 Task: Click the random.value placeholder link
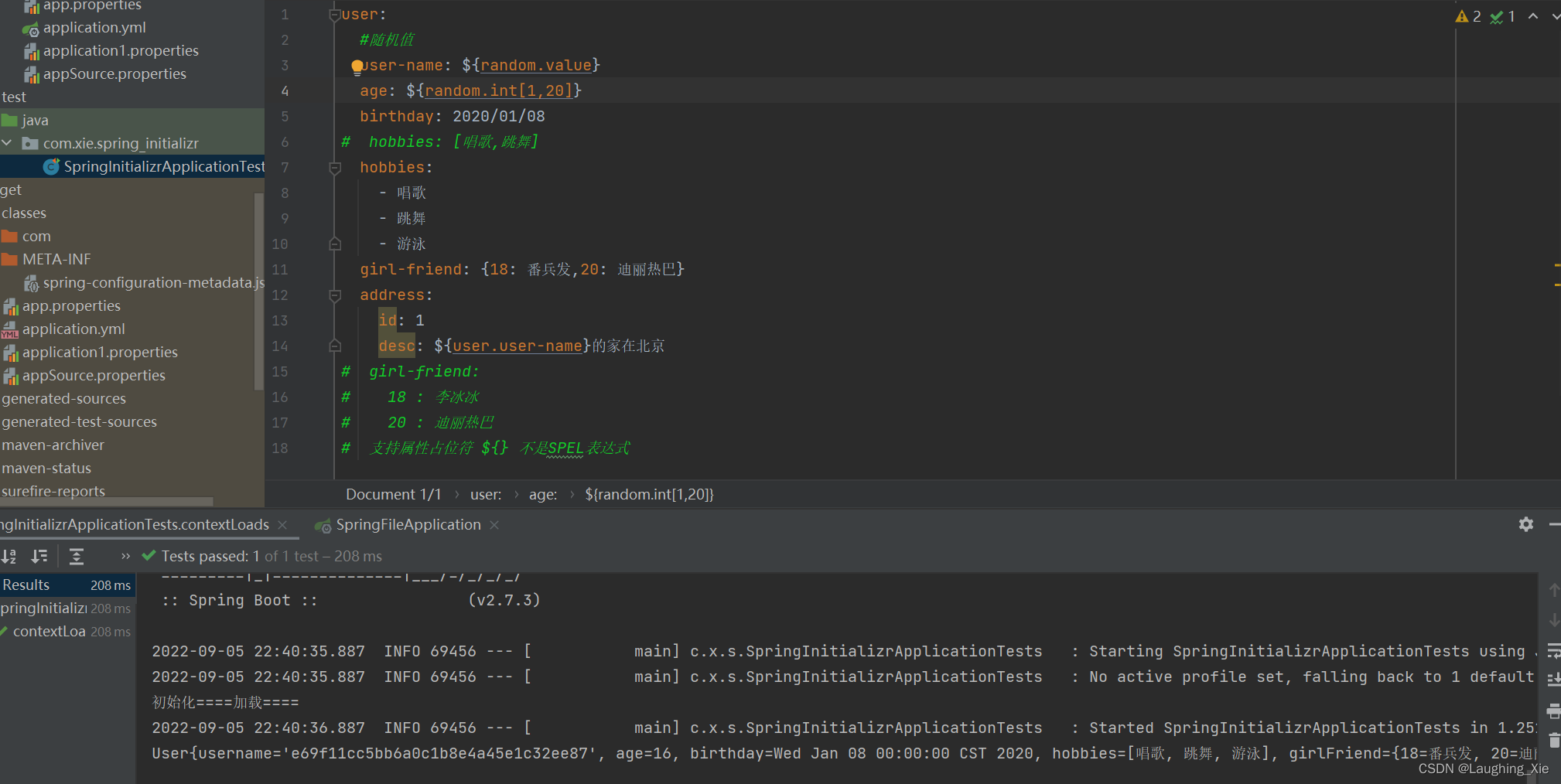coord(537,65)
